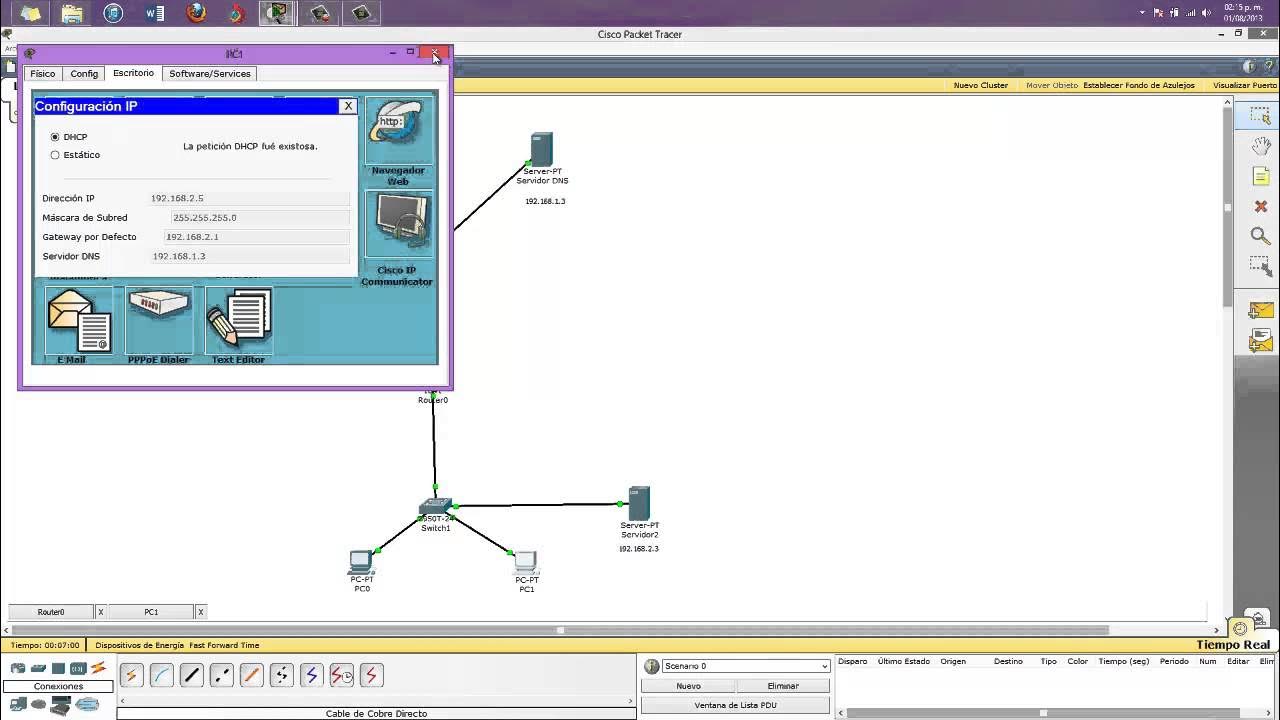Close the Router0 bottom tab with X
This screenshot has height=720, width=1280.
click(100, 612)
